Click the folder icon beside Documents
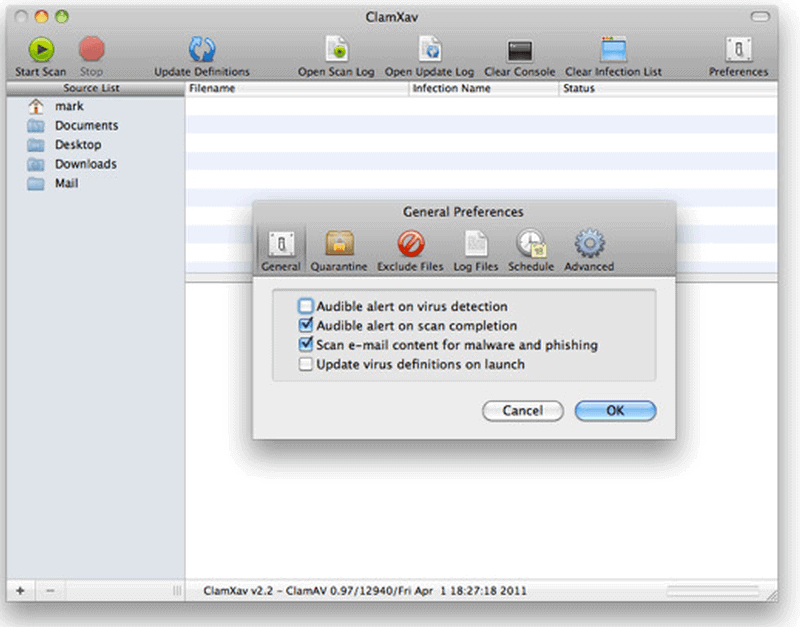The image size is (800, 627). (x=36, y=126)
